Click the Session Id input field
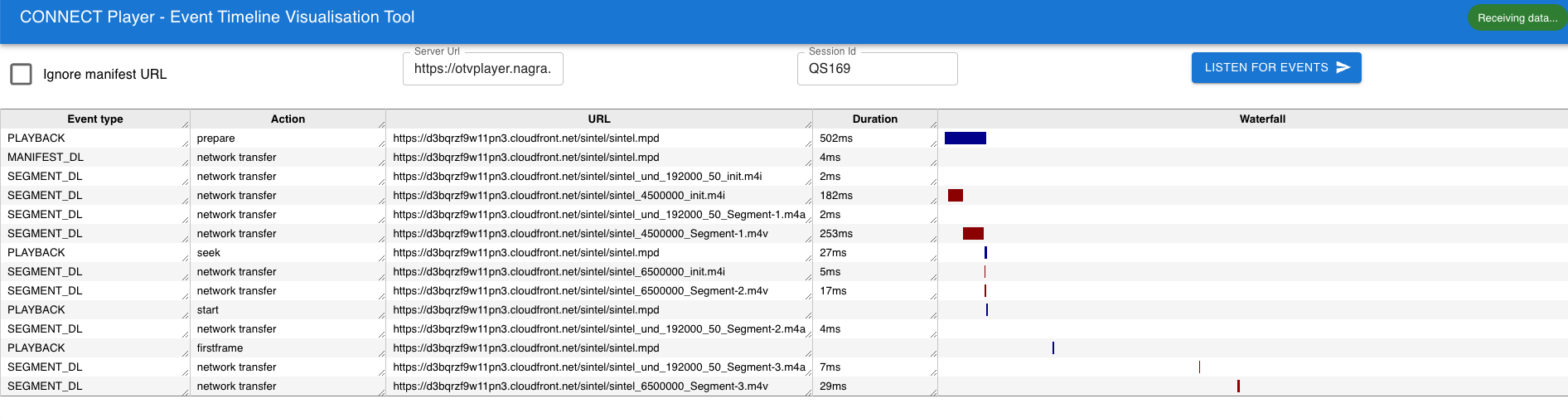This screenshot has height=418, width=1568. [877, 69]
